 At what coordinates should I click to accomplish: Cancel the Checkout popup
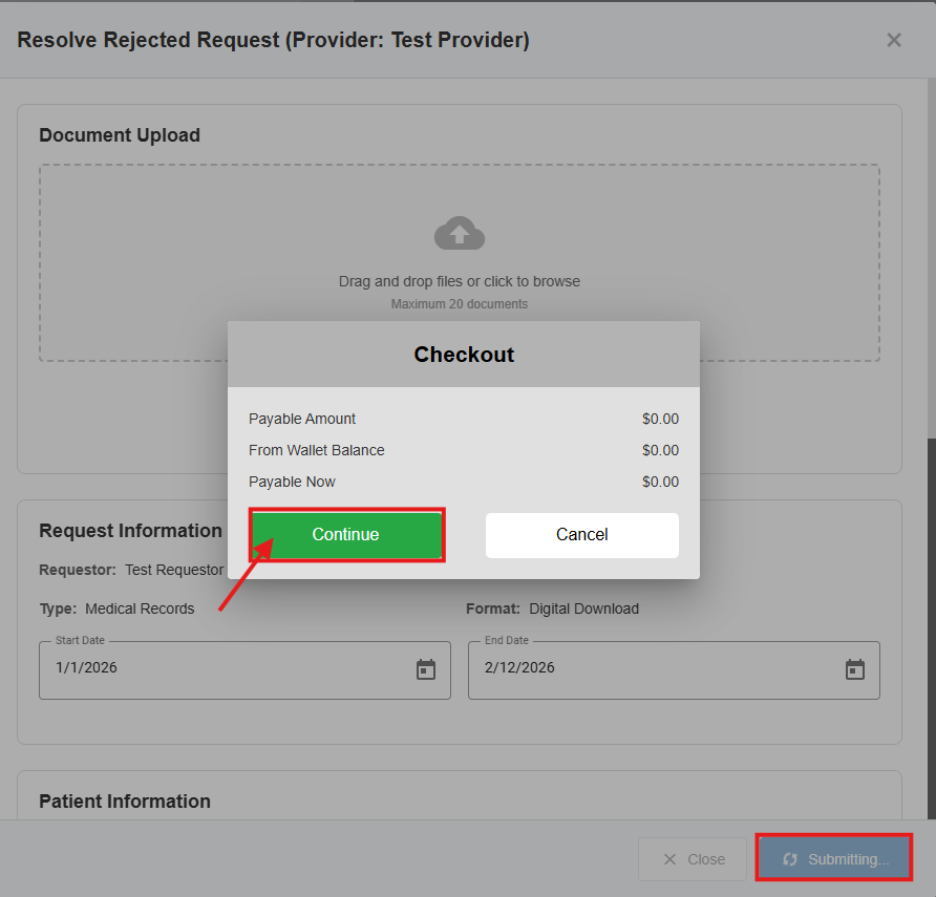coord(582,535)
